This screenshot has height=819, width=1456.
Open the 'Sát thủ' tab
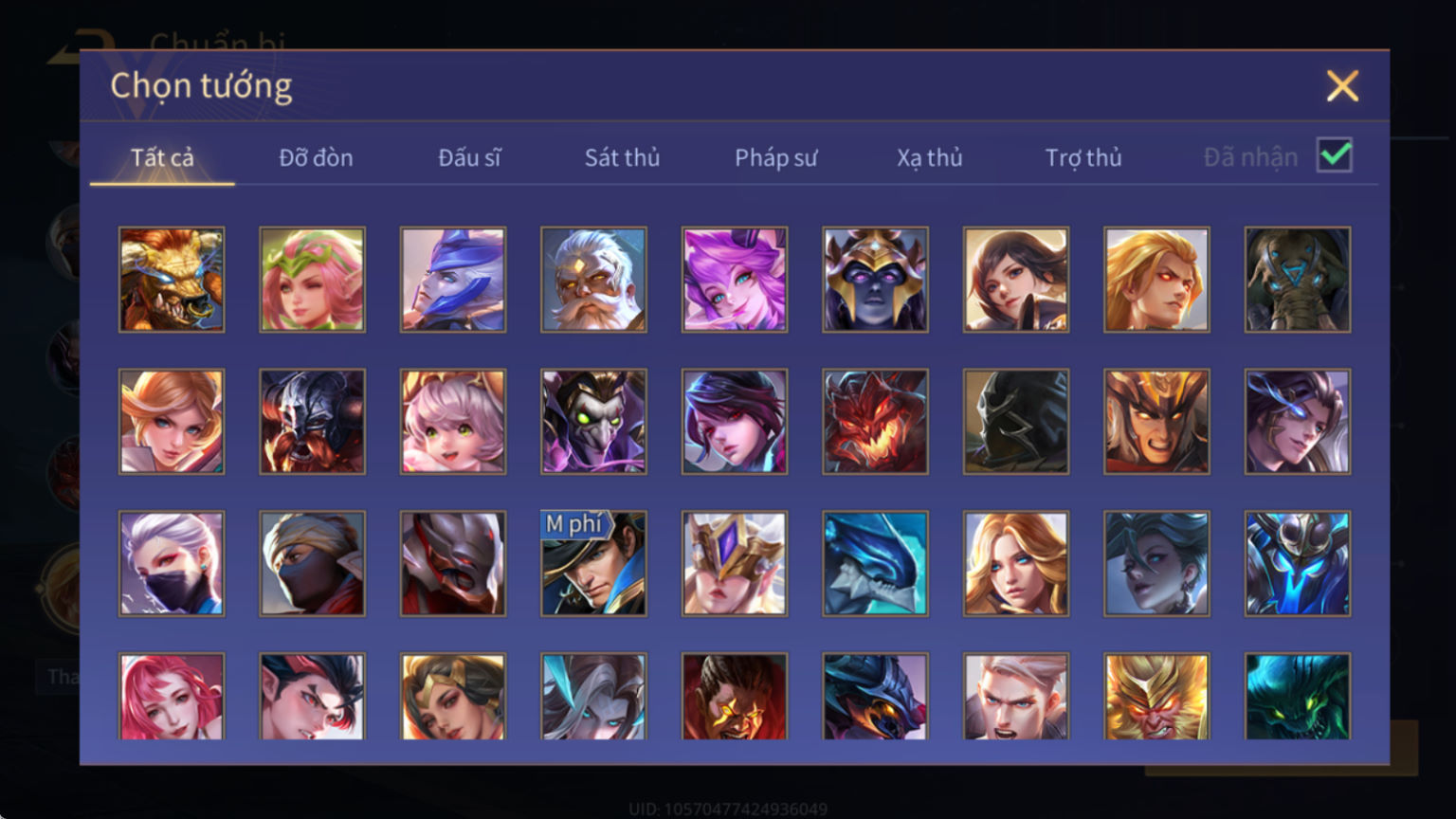pos(622,157)
